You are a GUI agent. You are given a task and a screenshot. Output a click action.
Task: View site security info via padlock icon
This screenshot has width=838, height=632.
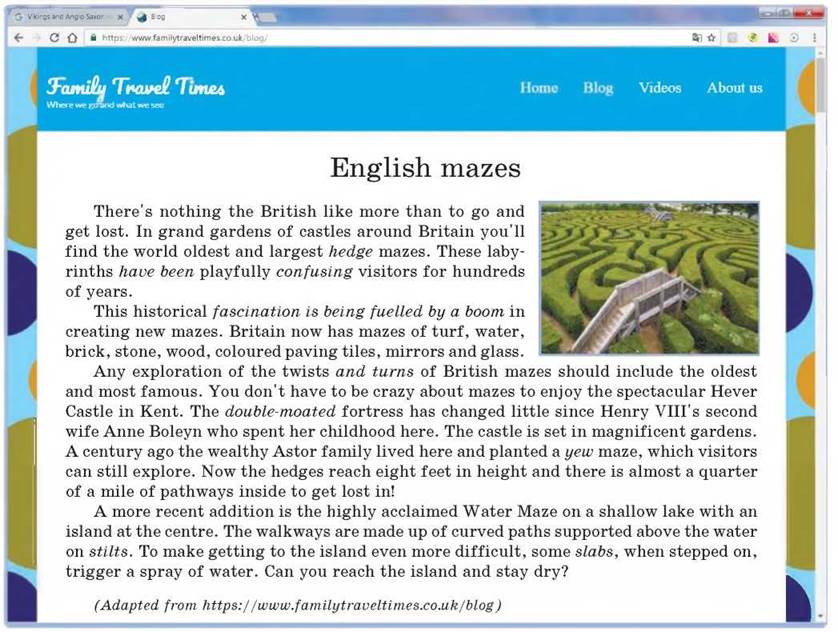(93, 38)
